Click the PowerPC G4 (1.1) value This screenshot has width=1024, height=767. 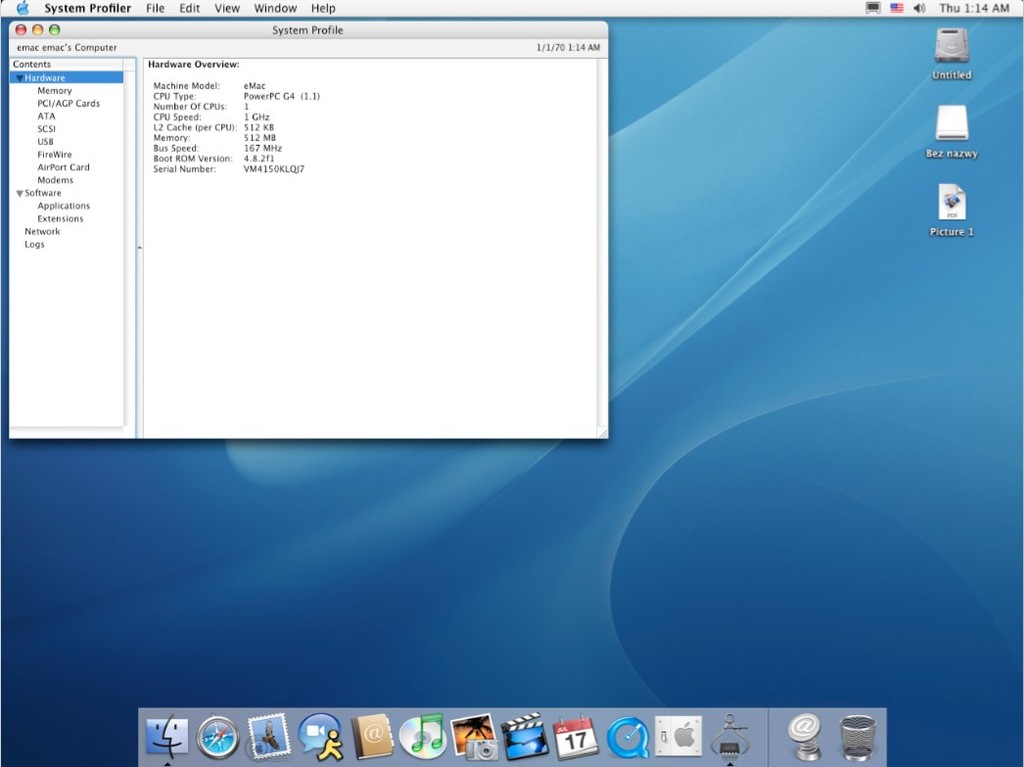coord(281,96)
